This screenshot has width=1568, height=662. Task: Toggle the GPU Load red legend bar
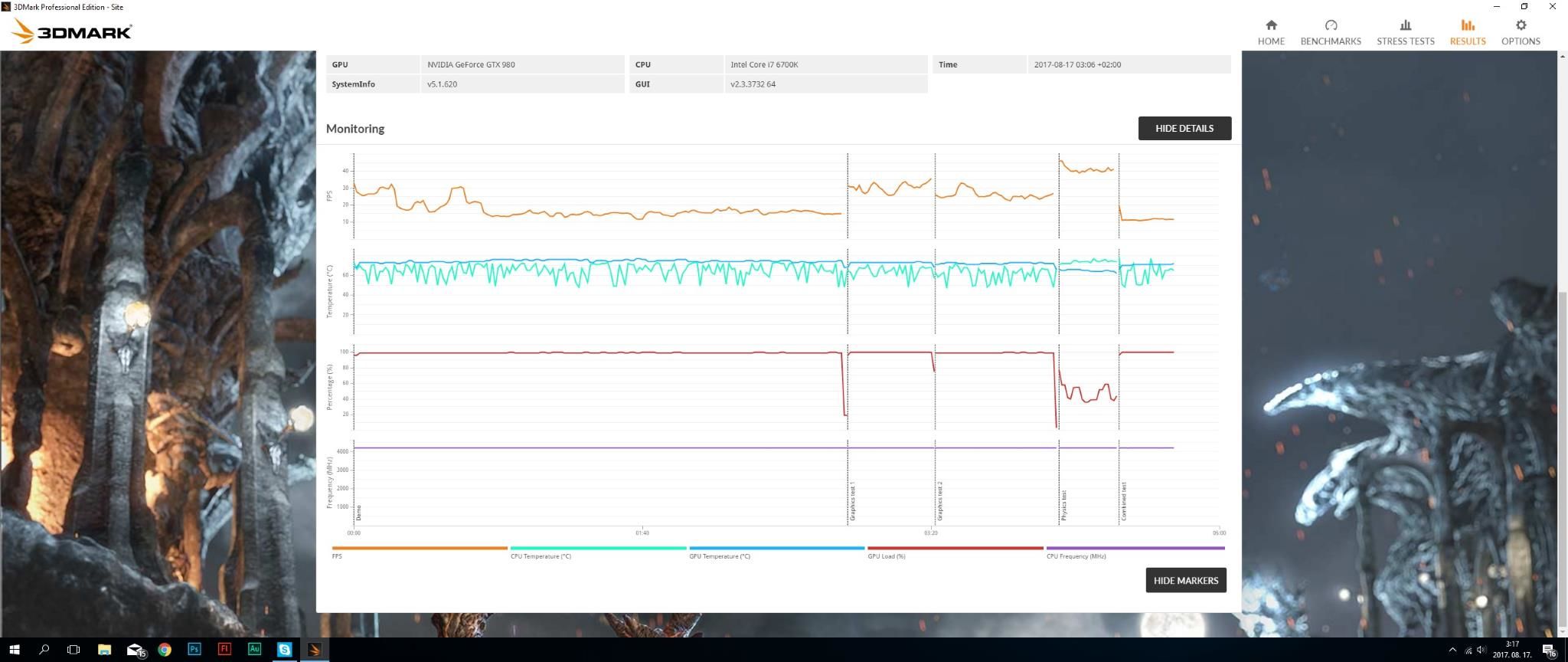[955, 548]
